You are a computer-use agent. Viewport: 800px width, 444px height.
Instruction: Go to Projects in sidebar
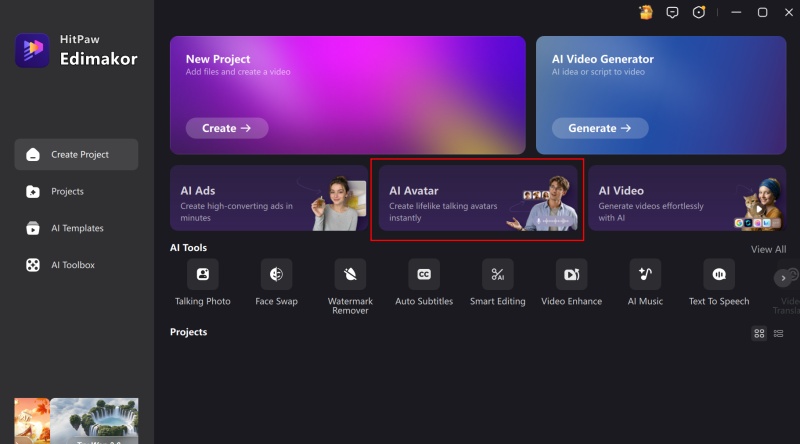point(77,191)
